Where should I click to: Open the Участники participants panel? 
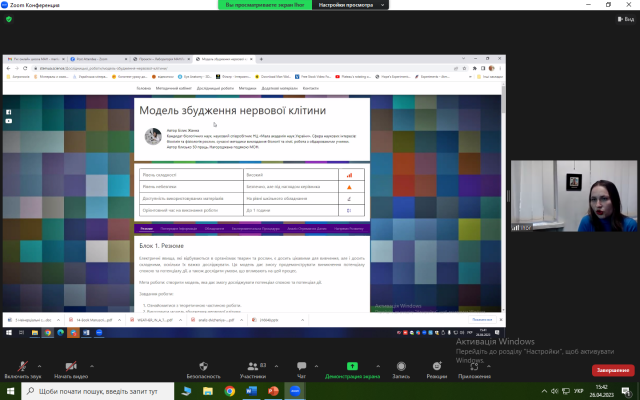pyautogui.click(x=253, y=370)
